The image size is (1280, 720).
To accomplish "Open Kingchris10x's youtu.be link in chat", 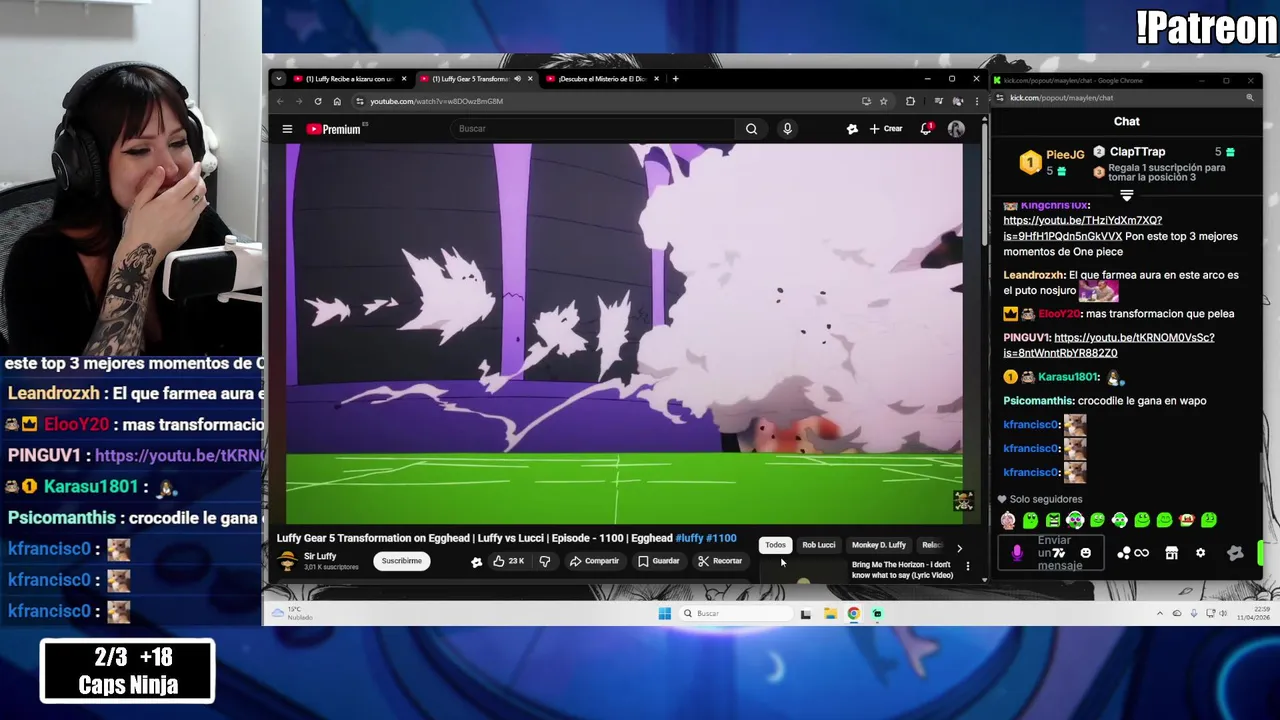I will coord(1082,228).
